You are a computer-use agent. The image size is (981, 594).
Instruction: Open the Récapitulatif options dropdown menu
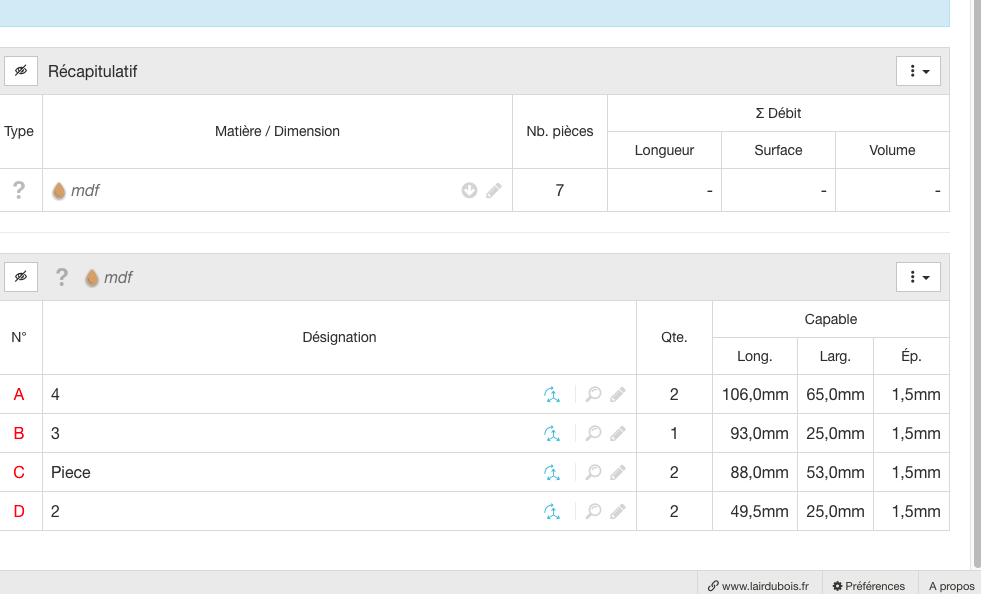[918, 71]
